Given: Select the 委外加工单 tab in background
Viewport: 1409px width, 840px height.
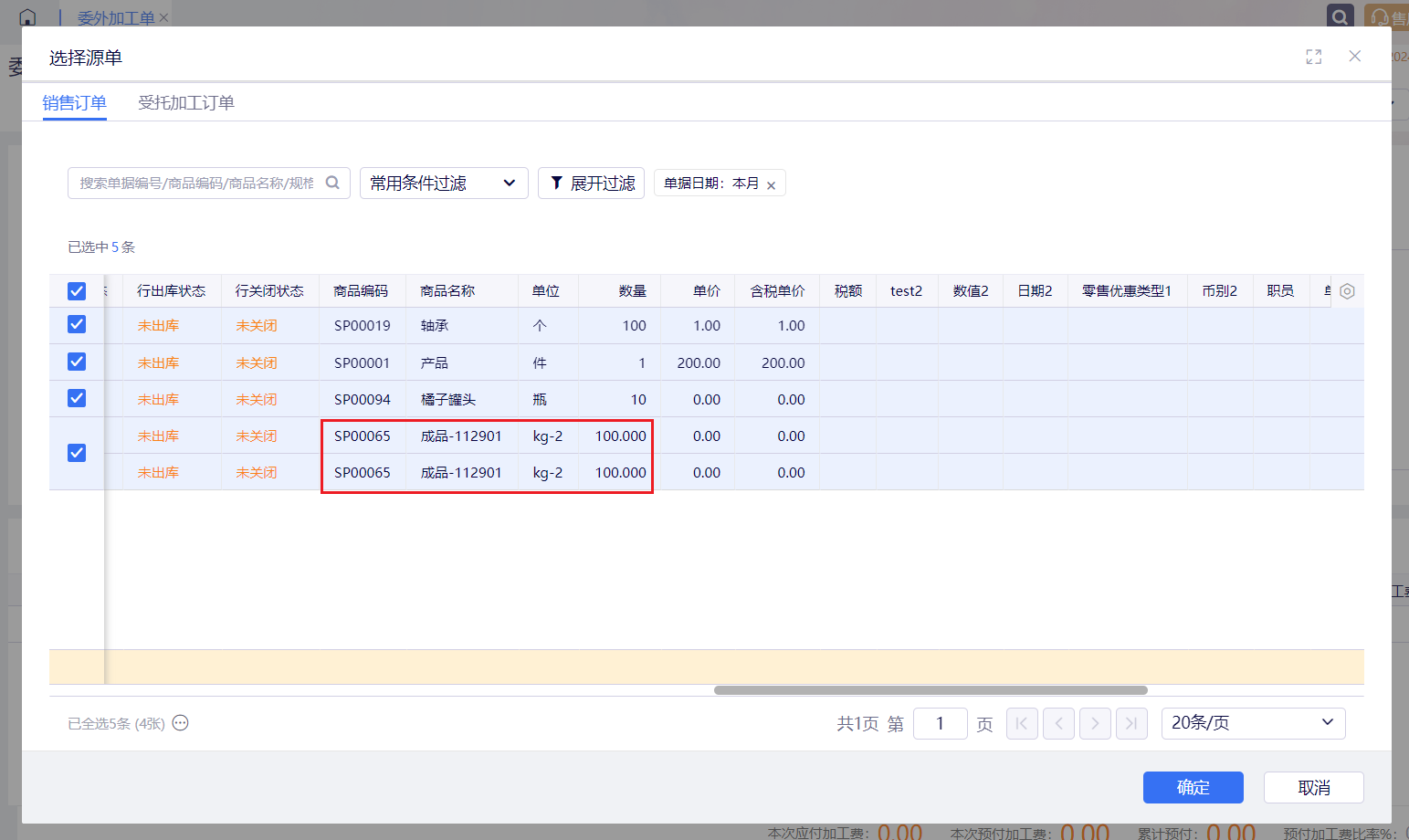Looking at the screenshot, I should [x=116, y=17].
